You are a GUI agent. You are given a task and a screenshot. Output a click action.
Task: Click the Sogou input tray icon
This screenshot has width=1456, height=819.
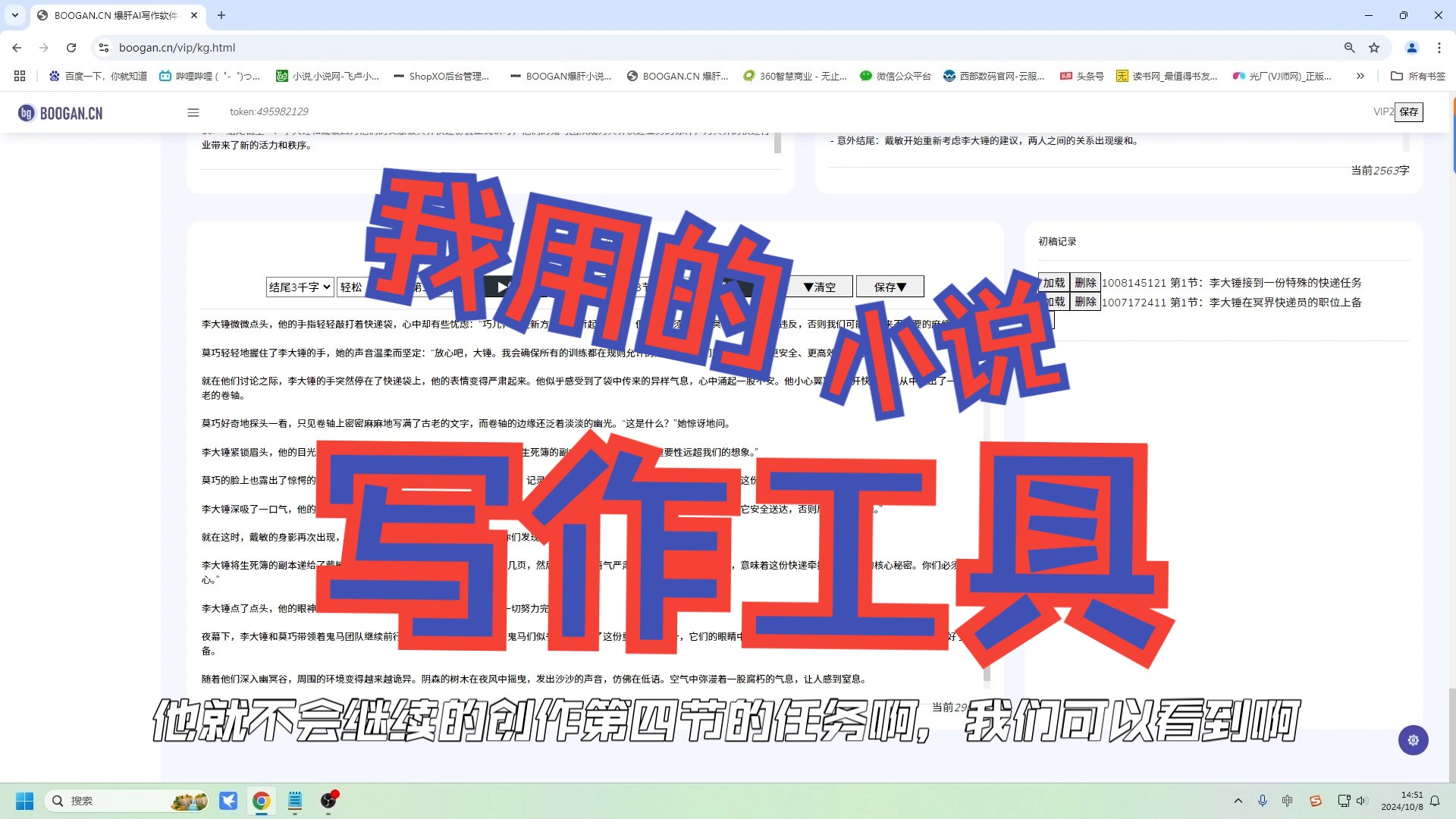coord(1316,801)
